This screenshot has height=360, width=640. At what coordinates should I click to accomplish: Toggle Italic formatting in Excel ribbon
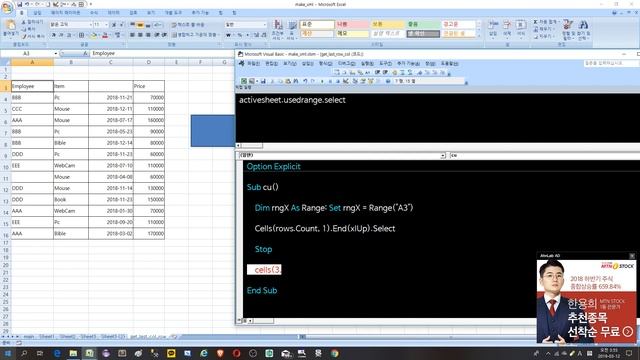tap(61, 36)
